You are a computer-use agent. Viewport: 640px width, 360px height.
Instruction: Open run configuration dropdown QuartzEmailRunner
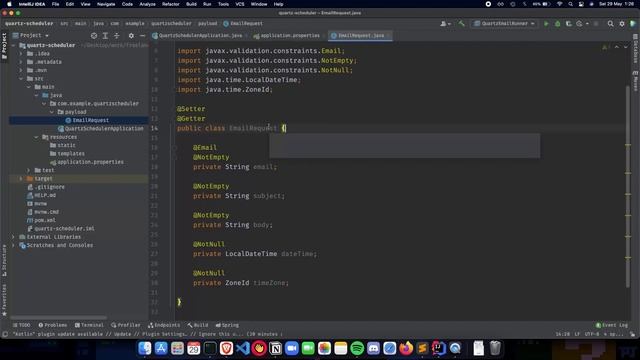(x=504, y=24)
